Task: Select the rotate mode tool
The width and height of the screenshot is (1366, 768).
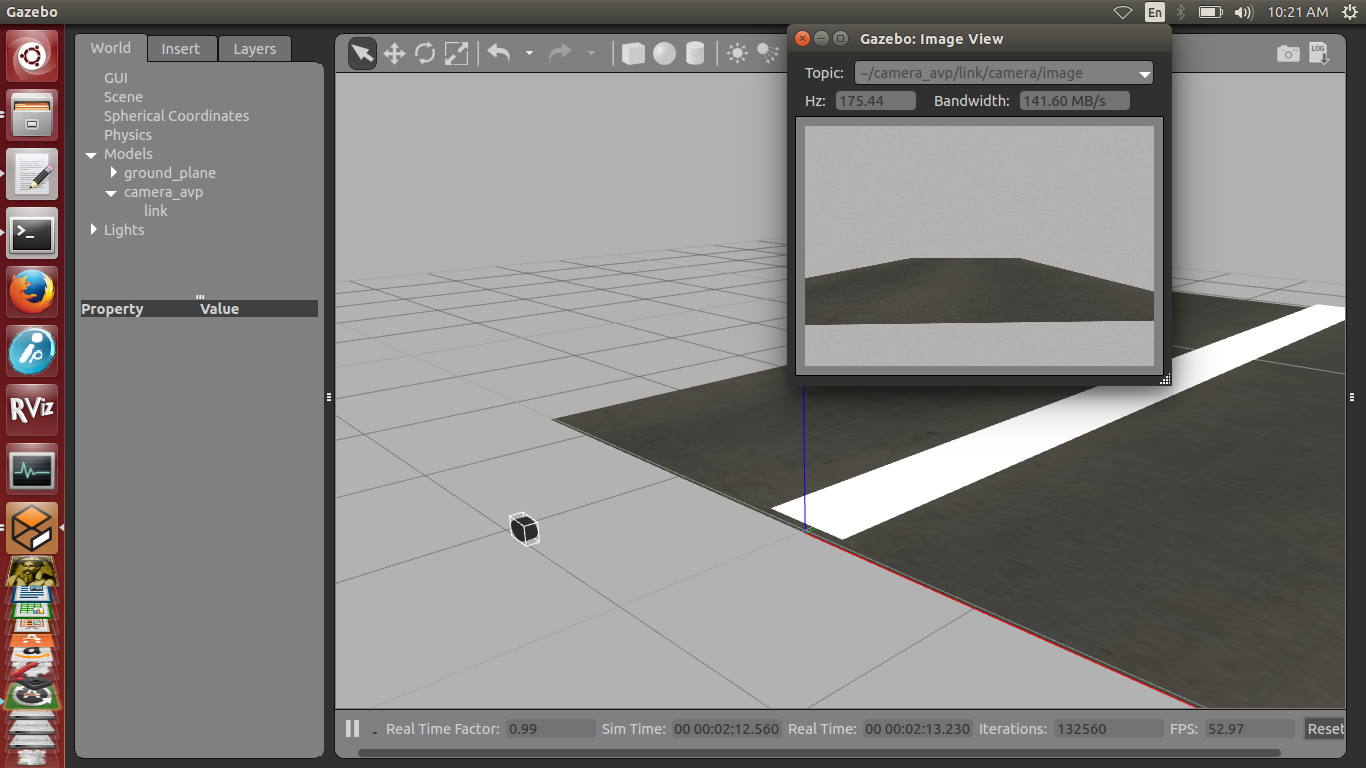Action: click(425, 53)
